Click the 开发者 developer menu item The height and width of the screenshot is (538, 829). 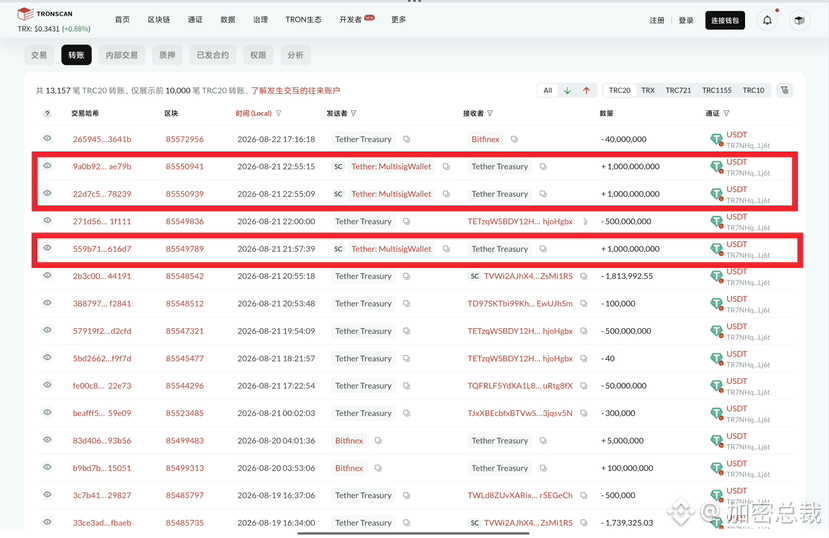click(351, 20)
